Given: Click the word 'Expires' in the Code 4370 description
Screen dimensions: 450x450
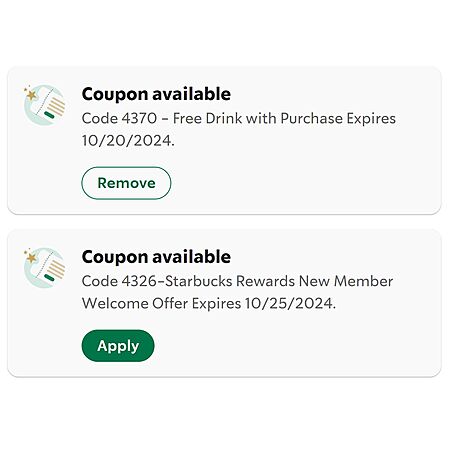Looking at the screenshot, I should click(x=371, y=119).
